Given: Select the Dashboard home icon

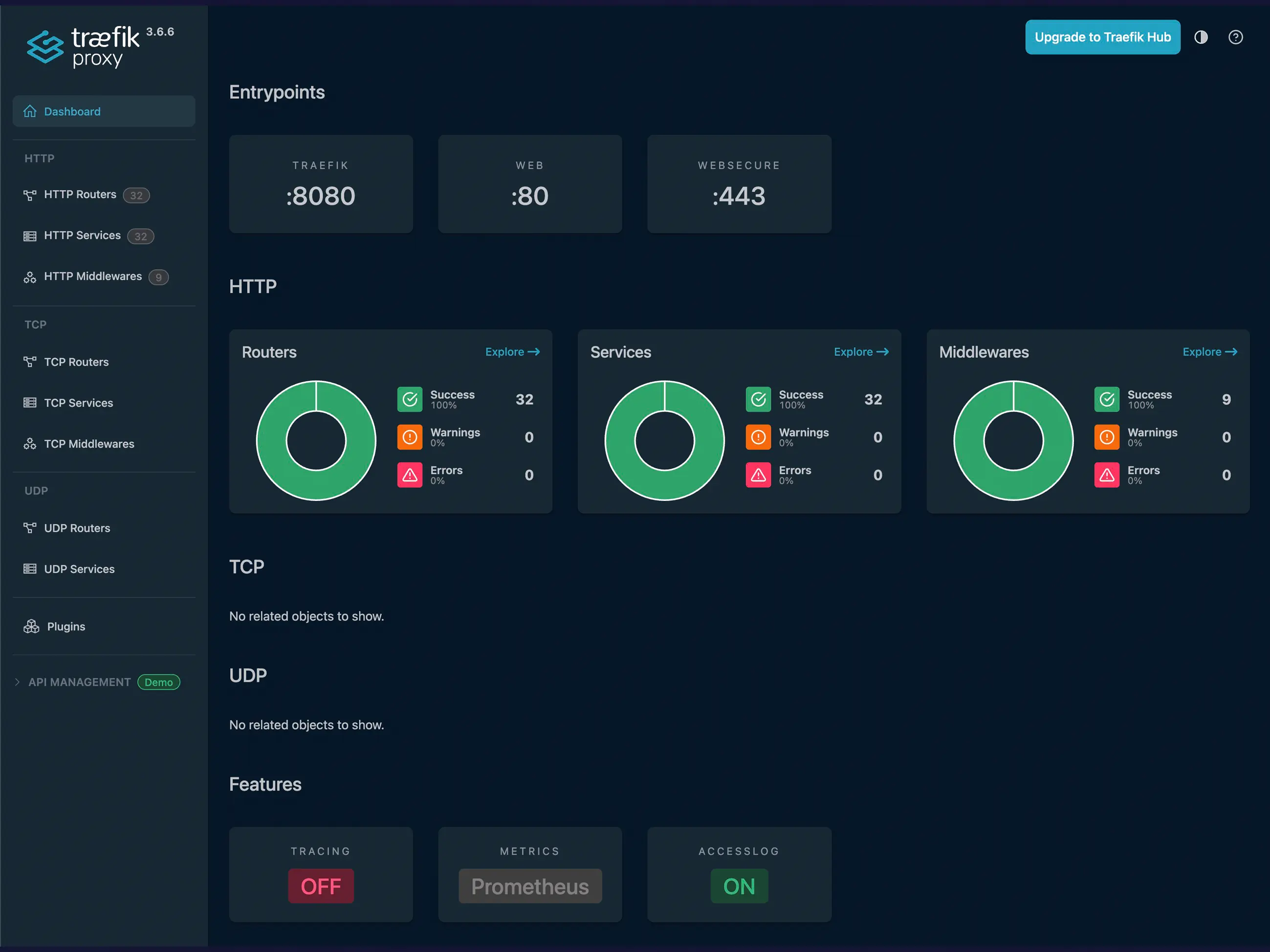Looking at the screenshot, I should click(x=30, y=111).
